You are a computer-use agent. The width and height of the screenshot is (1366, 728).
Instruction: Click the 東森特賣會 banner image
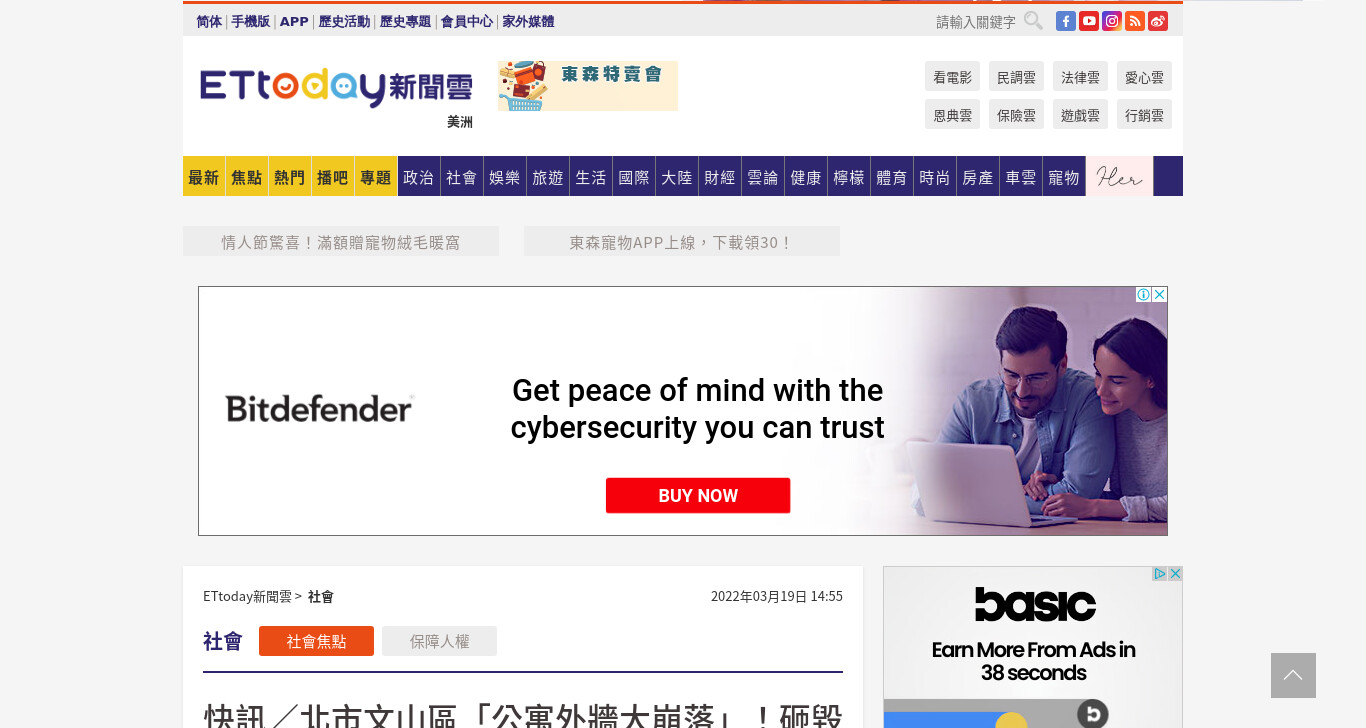588,86
